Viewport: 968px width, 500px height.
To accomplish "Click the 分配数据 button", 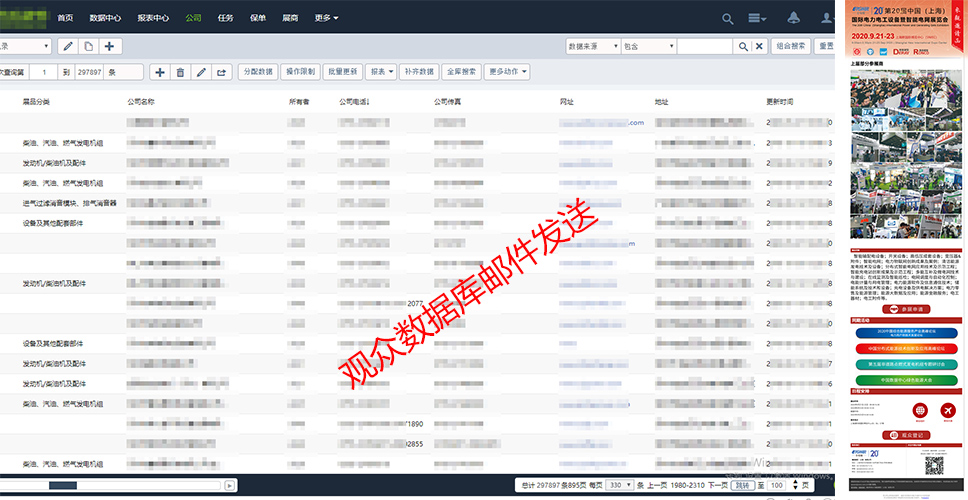I will (258, 72).
